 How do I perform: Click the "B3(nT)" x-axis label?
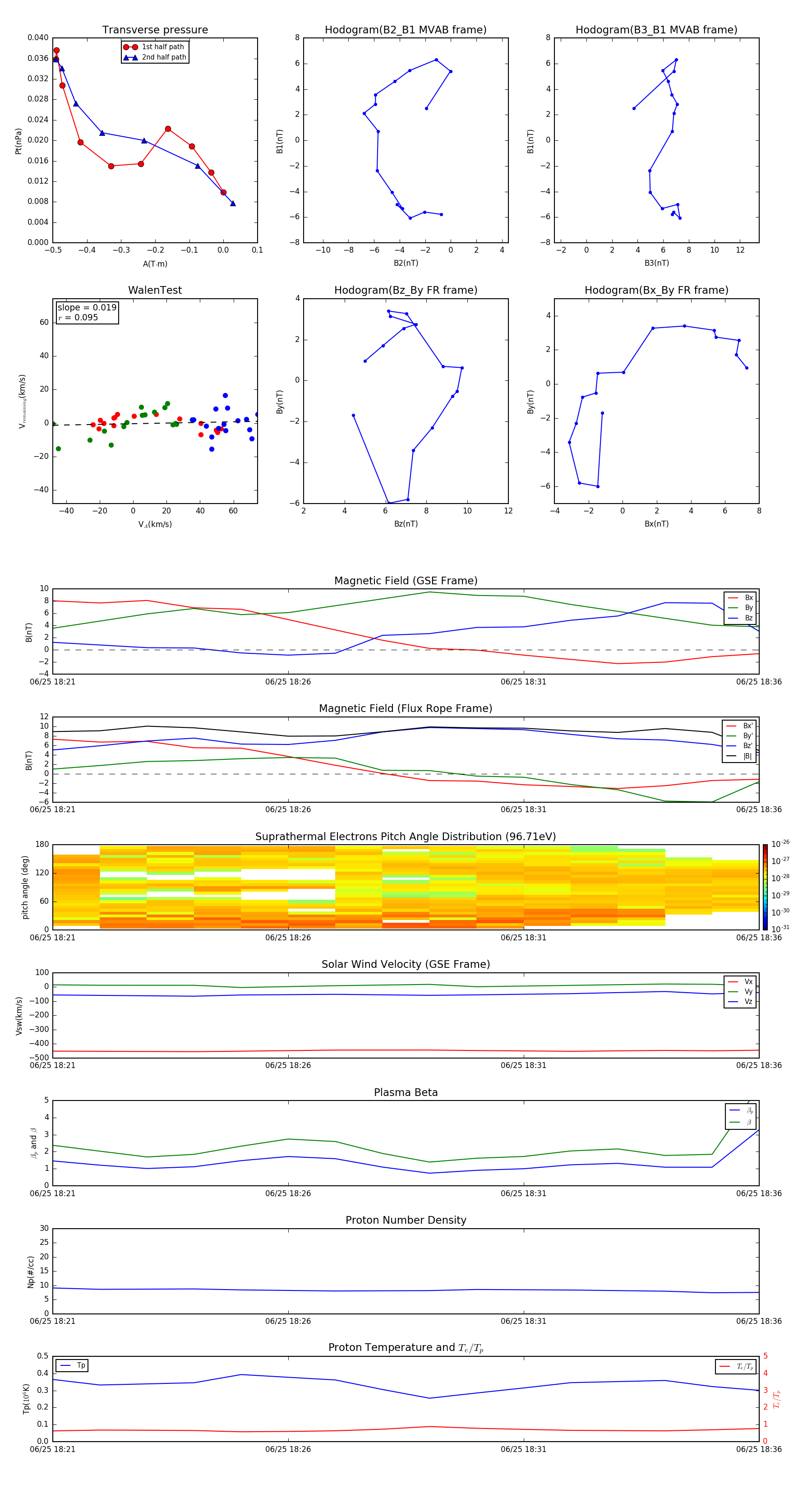click(656, 263)
